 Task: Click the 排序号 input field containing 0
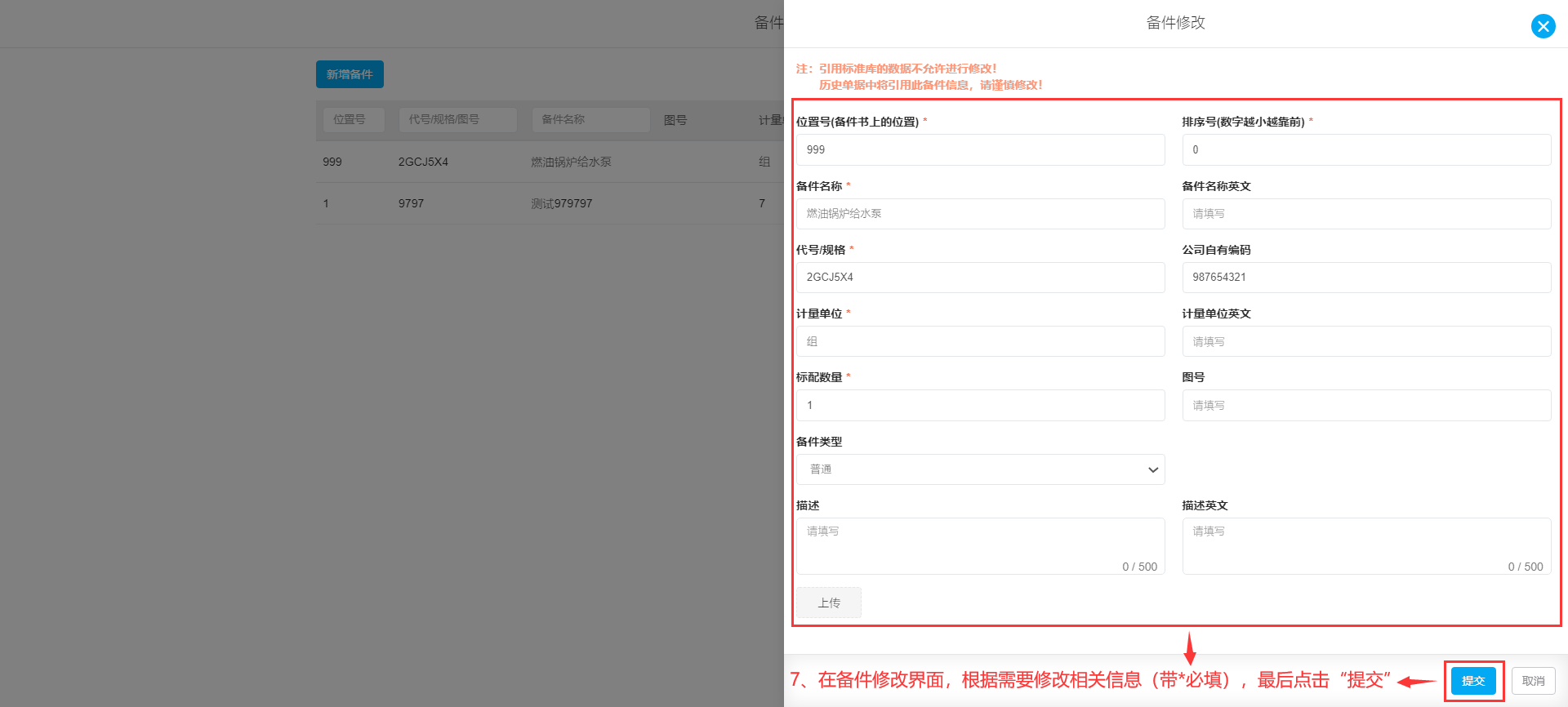pyautogui.click(x=1366, y=149)
